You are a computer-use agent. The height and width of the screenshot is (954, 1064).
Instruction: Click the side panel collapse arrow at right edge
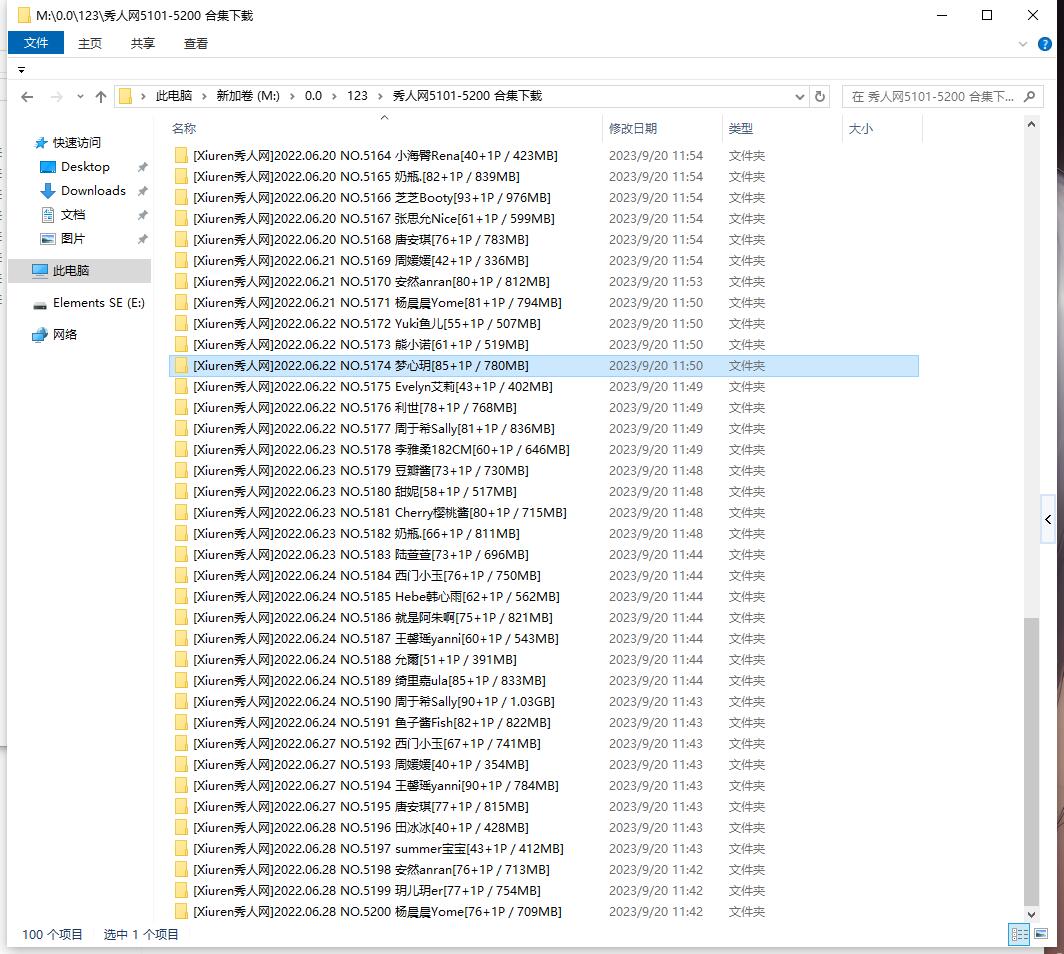(1048, 519)
